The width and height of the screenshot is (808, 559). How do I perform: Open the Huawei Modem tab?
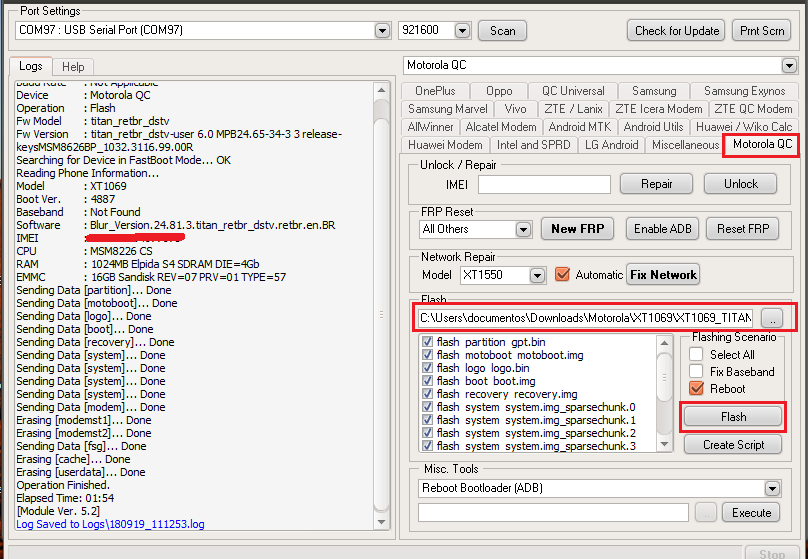[445, 145]
